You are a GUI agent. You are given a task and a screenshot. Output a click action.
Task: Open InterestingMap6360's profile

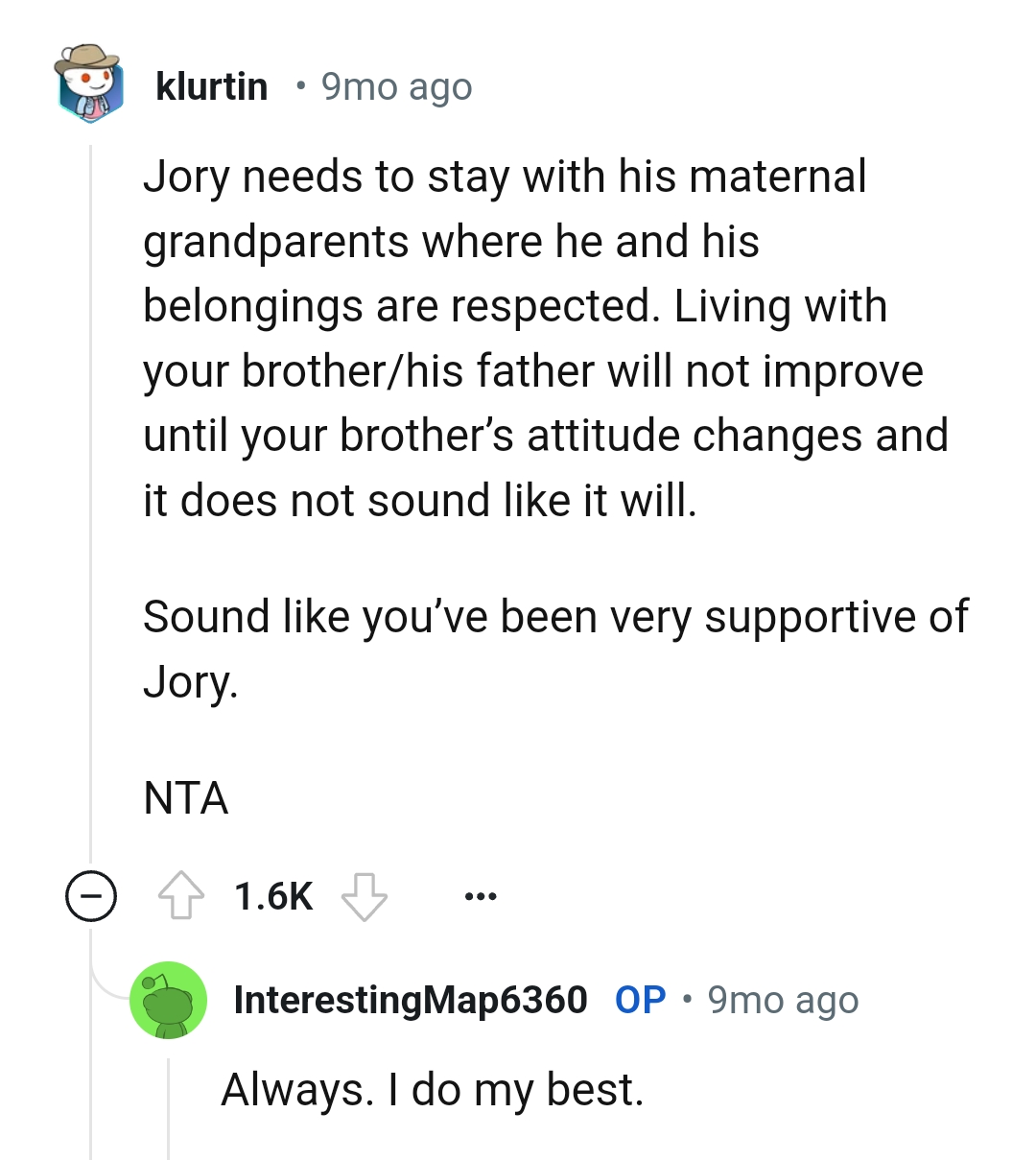coord(411,1000)
